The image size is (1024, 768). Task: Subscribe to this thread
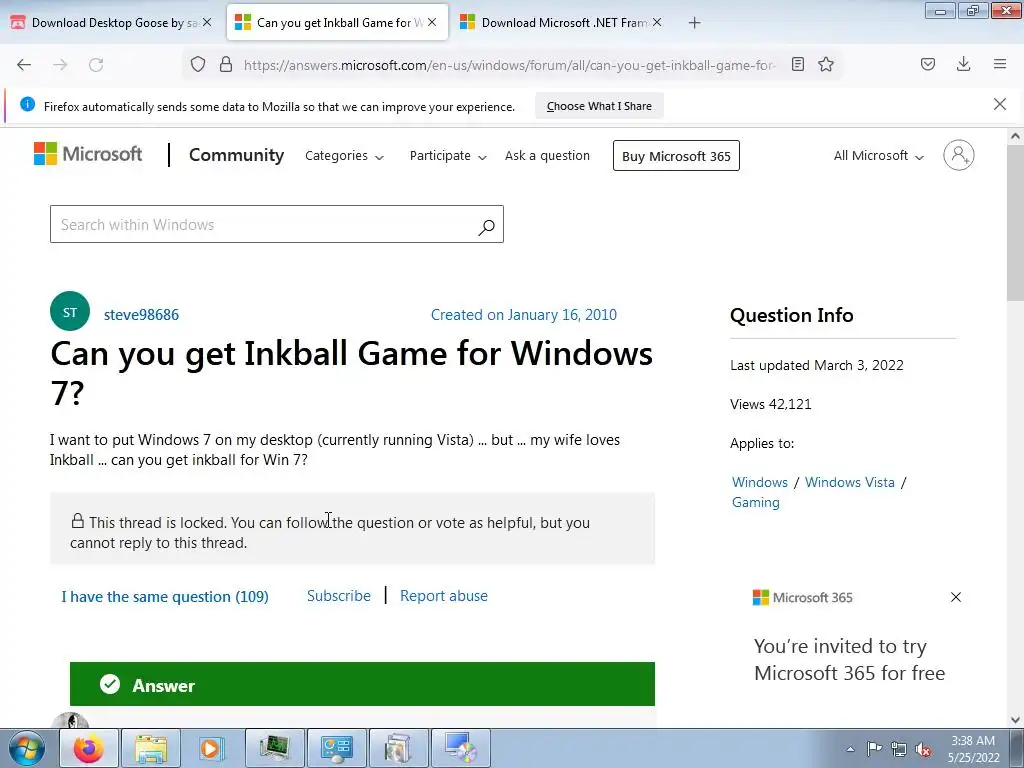[x=338, y=596]
